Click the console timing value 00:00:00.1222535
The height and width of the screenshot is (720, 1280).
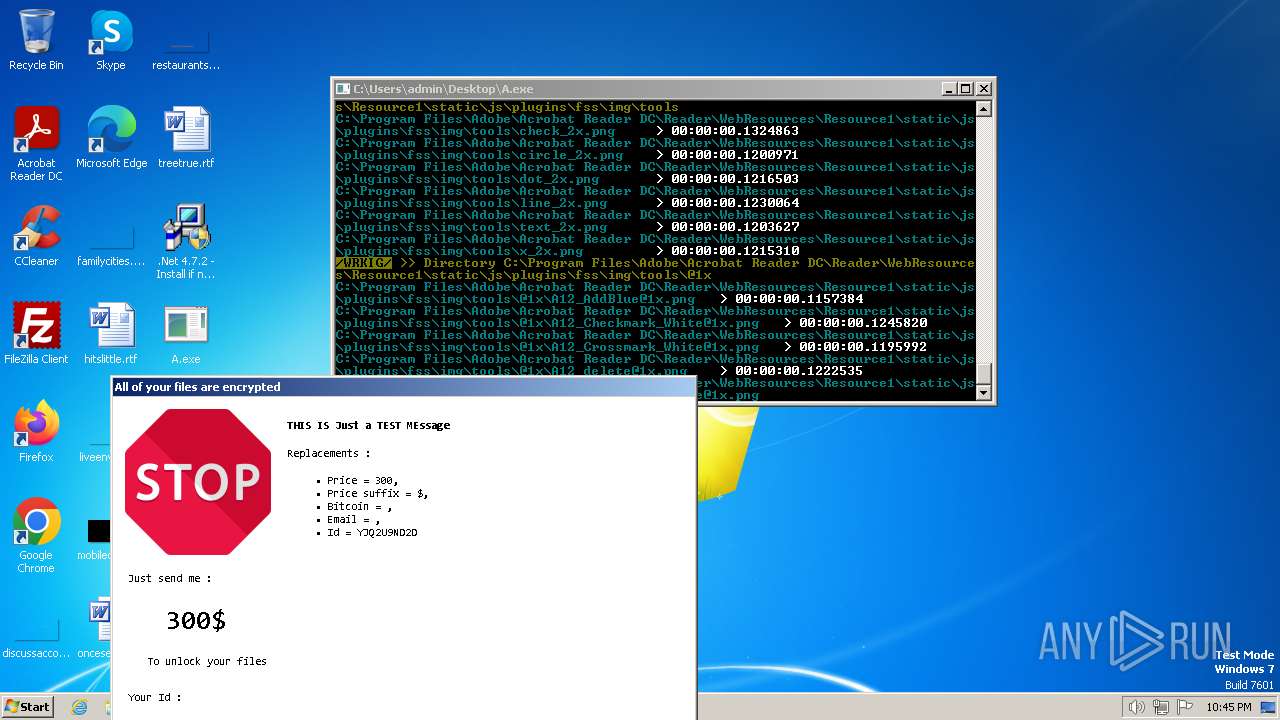[x=799, y=371]
